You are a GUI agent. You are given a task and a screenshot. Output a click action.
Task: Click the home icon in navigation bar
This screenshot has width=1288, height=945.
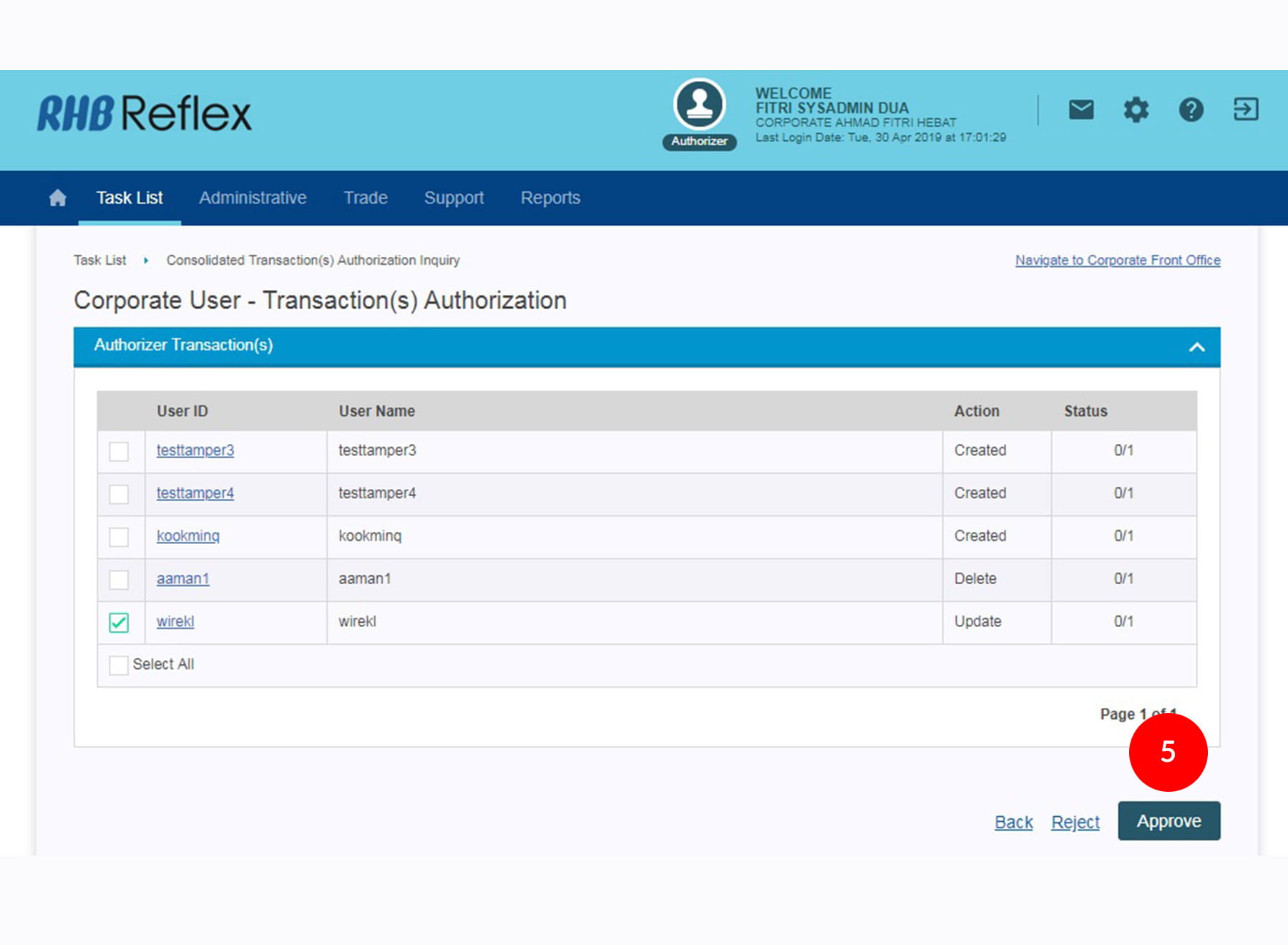coord(57,198)
